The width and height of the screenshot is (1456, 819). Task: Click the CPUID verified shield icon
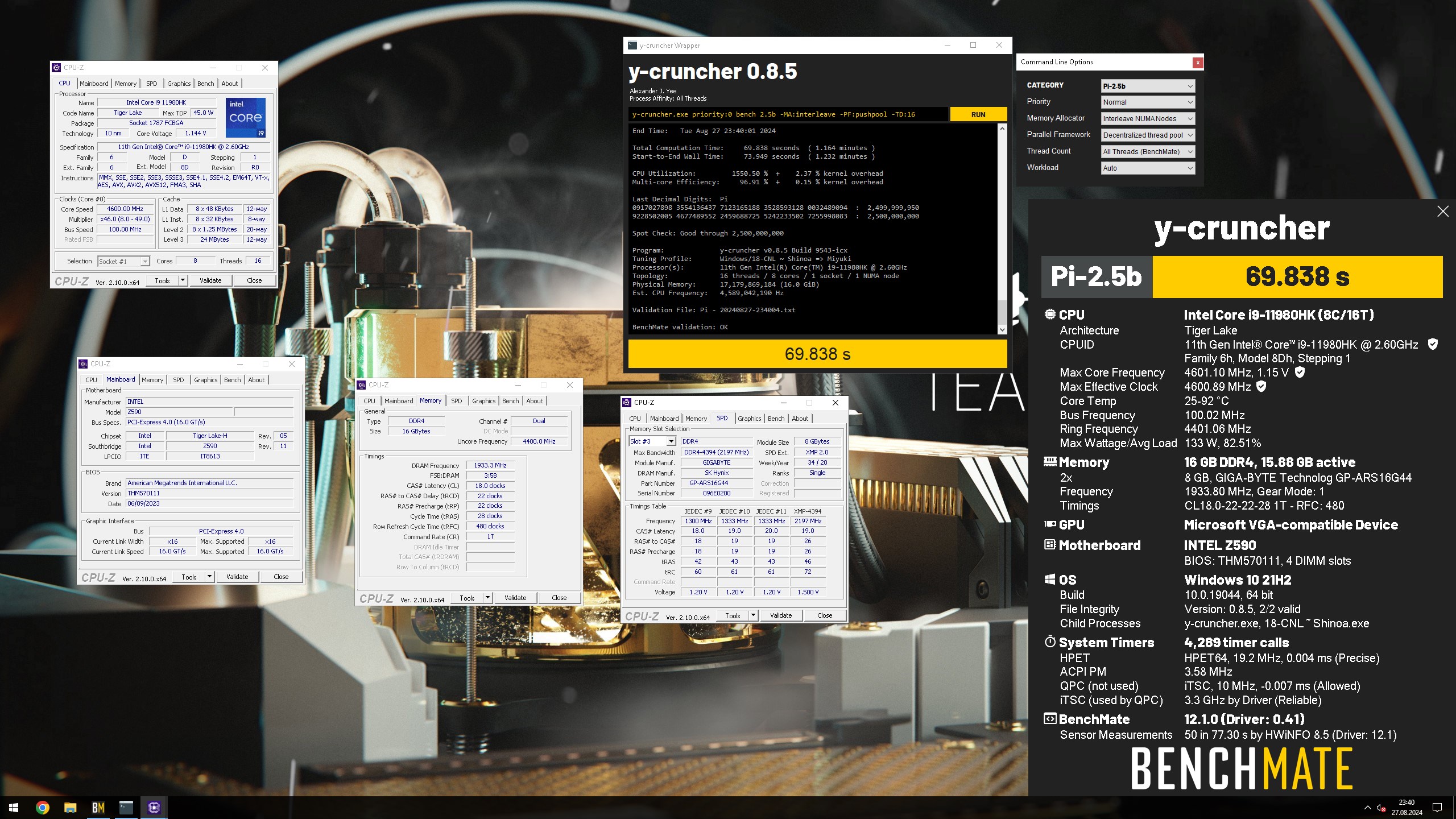click(1433, 344)
